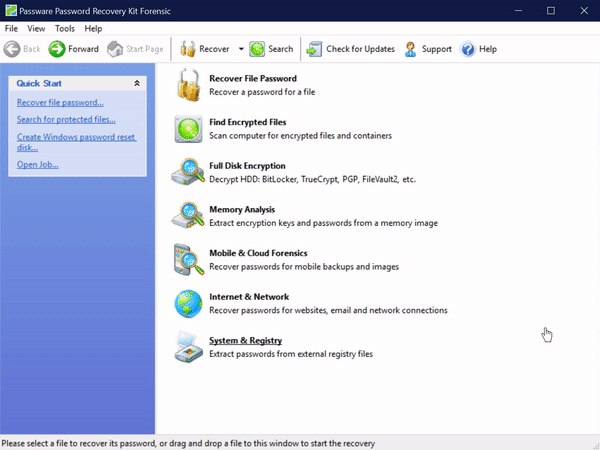
Task: Click the blue Help question icon
Action: tap(468, 49)
